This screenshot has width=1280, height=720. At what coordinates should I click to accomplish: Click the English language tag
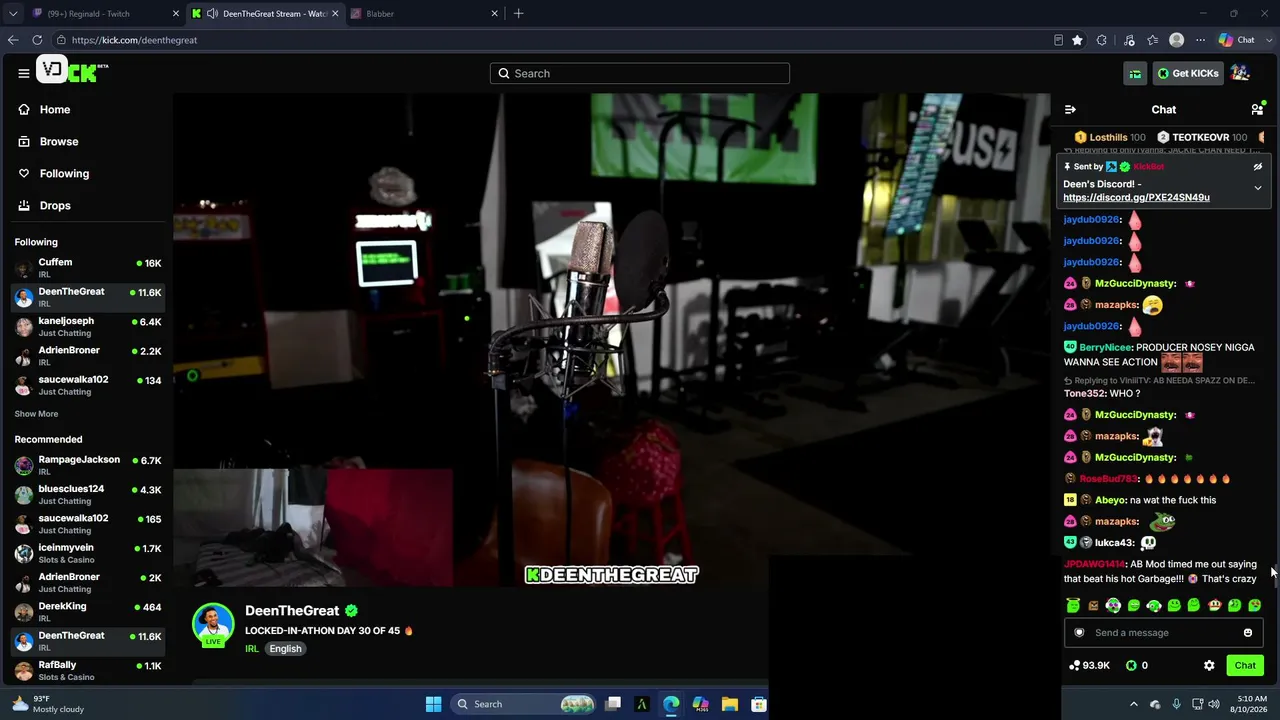285,648
